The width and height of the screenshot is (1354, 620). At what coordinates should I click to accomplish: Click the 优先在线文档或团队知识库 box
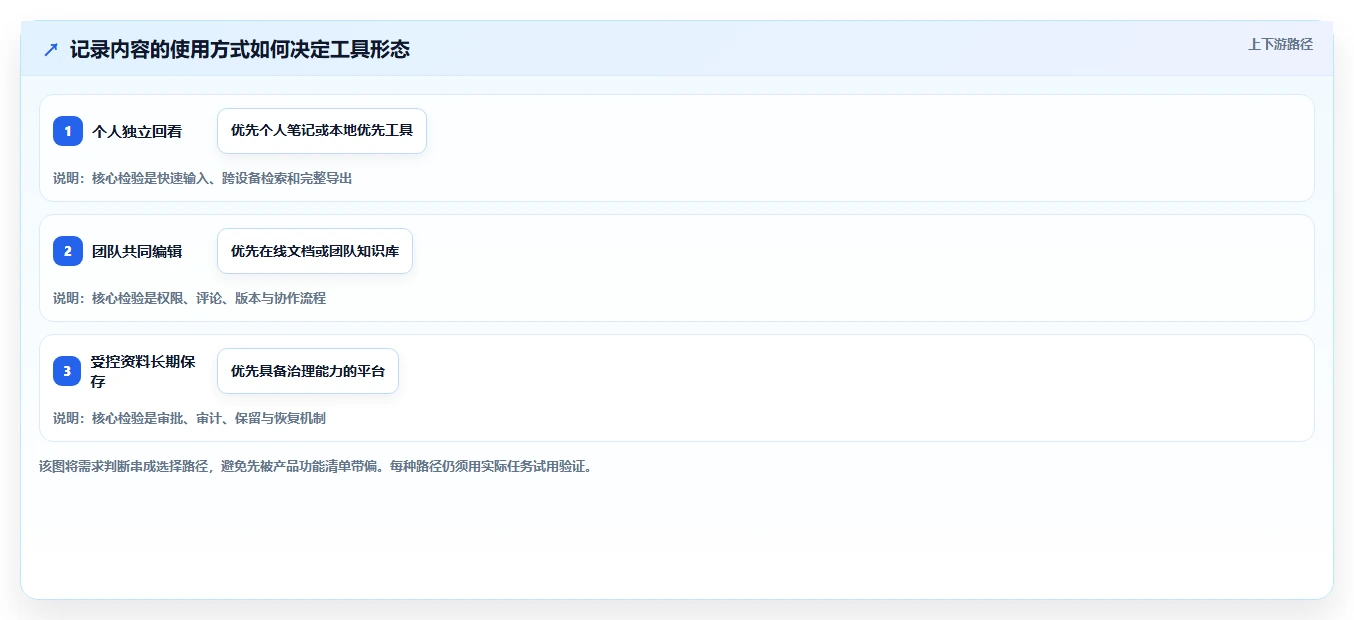[315, 251]
